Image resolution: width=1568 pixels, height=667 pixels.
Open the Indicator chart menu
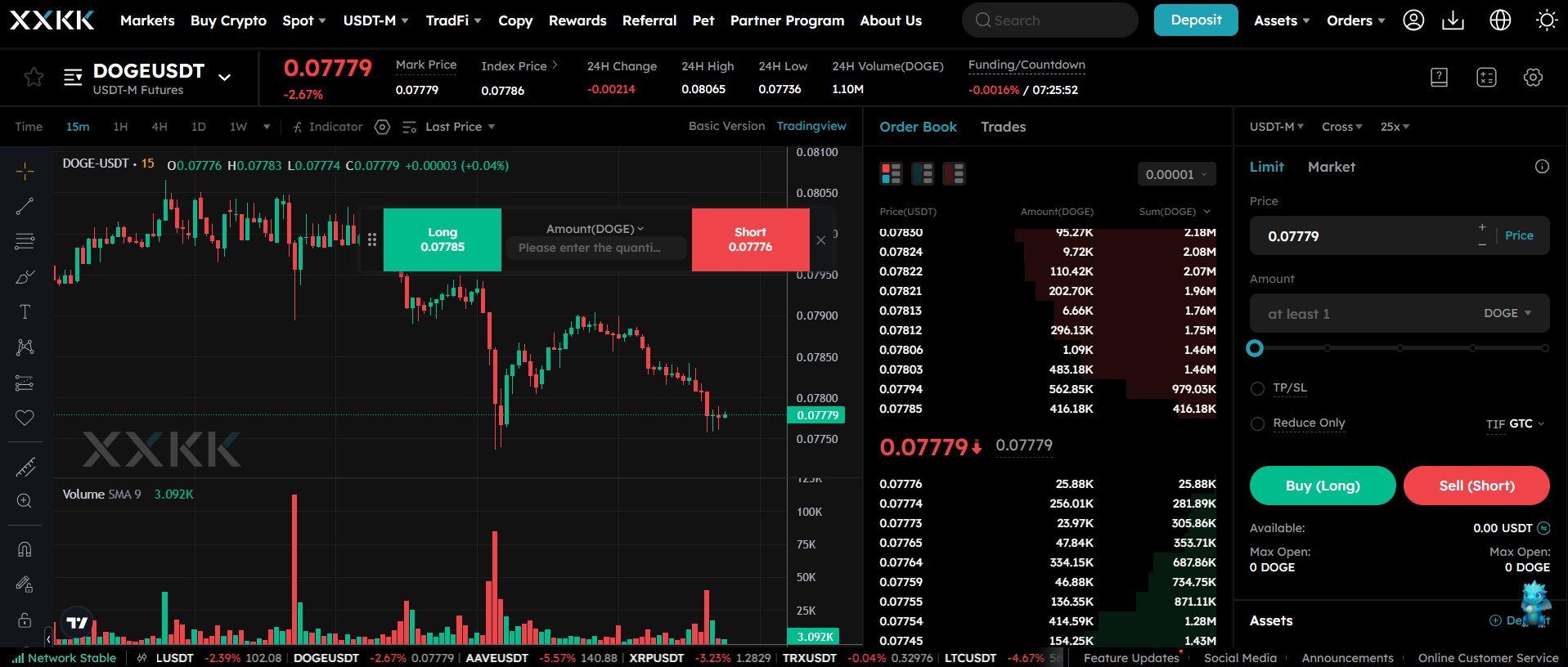pyautogui.click(x=327, y=127)
